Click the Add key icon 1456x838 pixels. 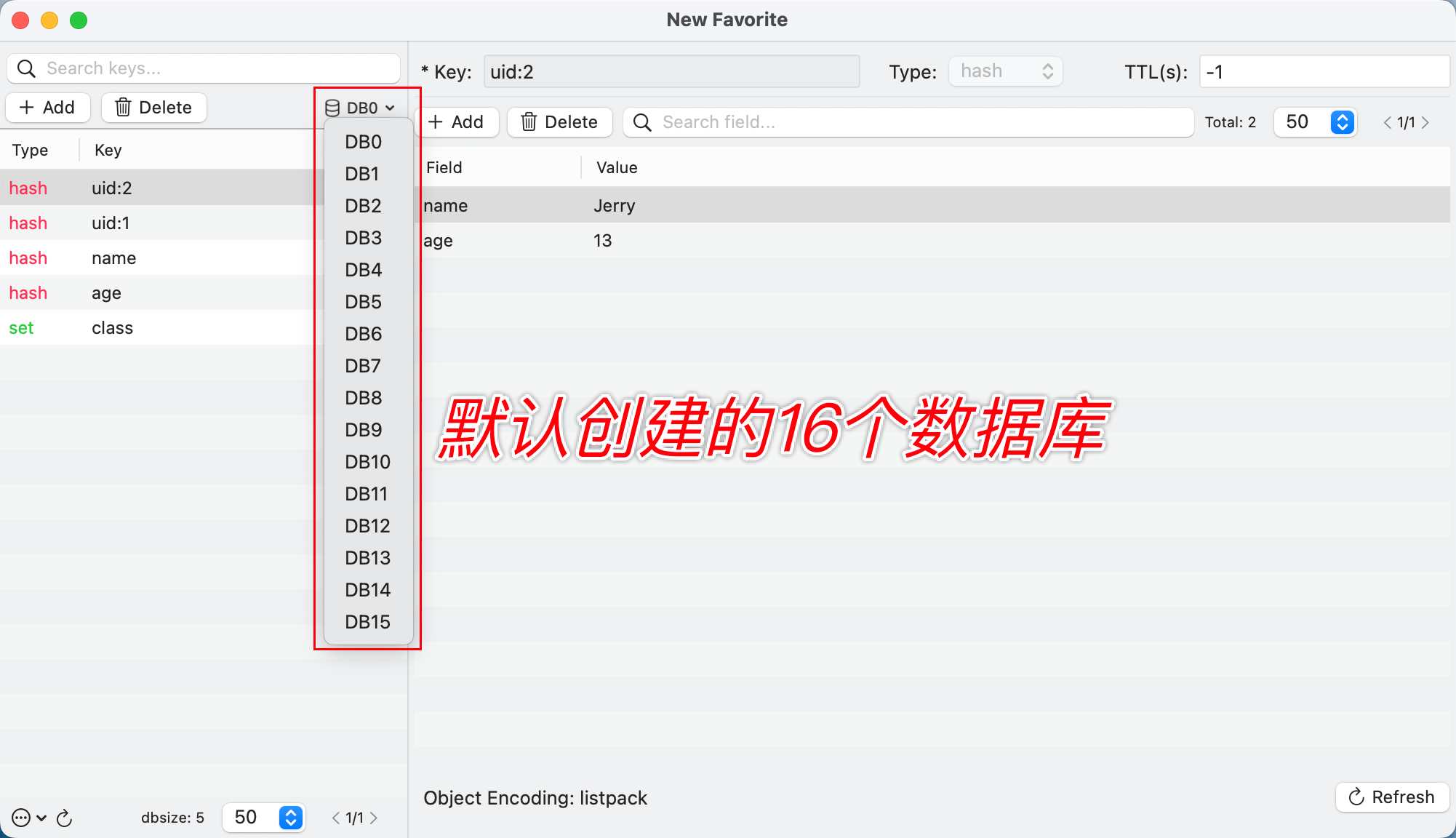click(46, 107)
